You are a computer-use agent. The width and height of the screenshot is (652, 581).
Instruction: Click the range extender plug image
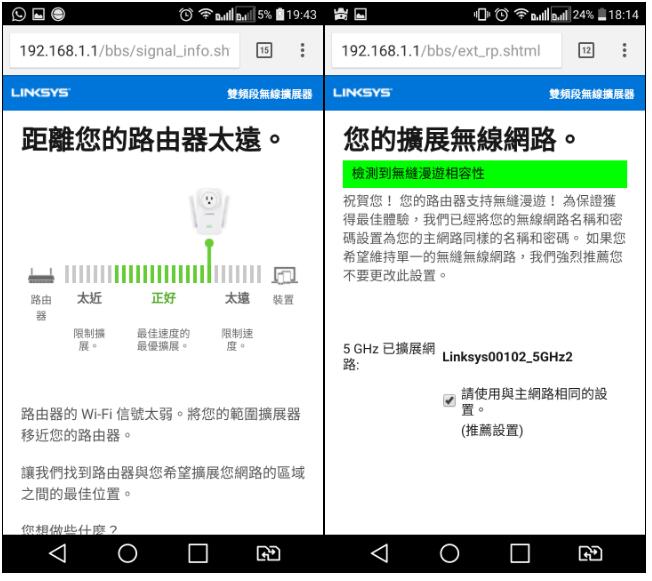tap(210, 213)
